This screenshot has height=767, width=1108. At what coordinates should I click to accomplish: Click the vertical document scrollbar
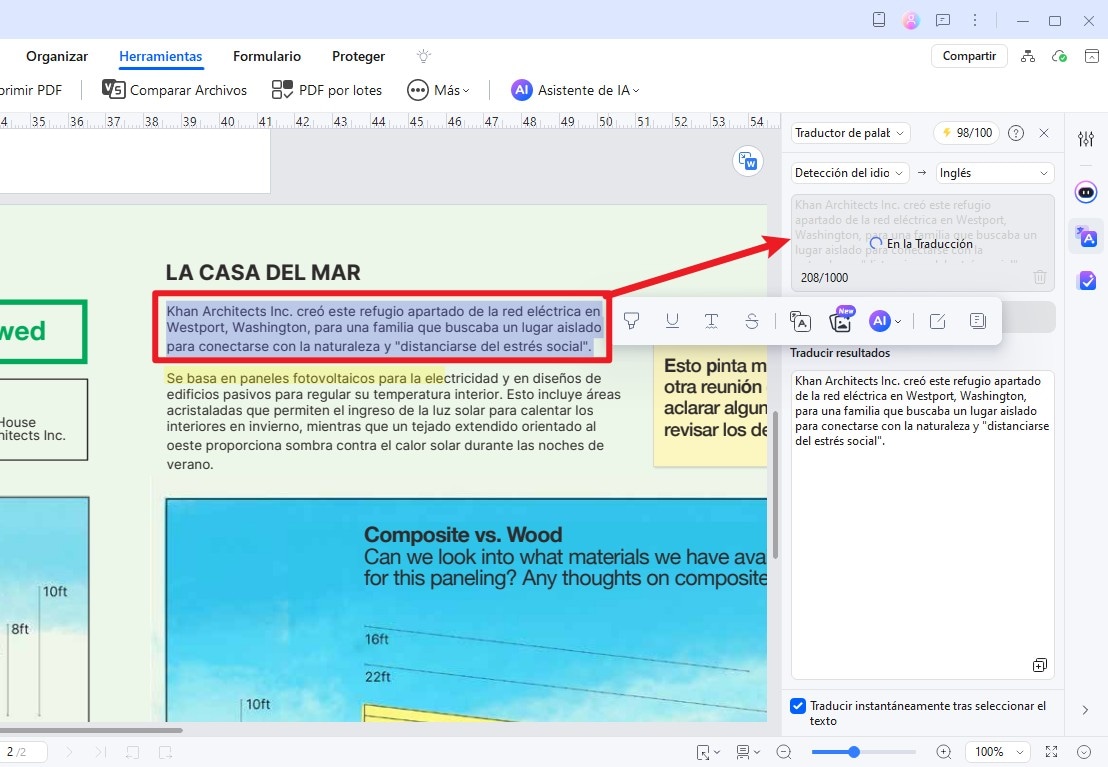click(x=775, y=486)
